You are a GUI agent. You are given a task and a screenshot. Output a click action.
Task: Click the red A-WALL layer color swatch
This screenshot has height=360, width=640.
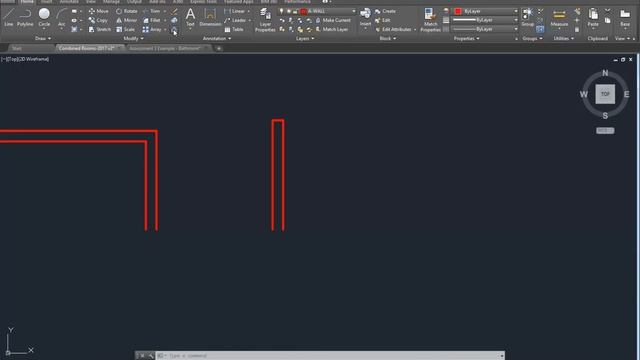pos(303,11)
